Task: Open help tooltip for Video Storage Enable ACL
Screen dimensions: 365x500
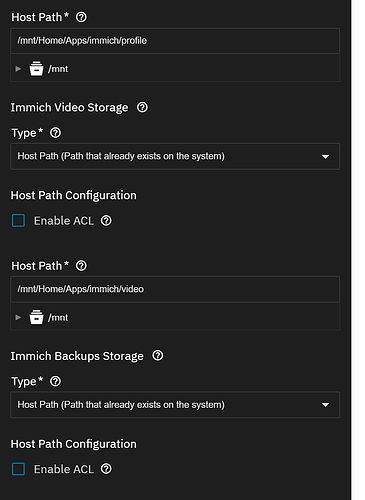Action: click(x=106, y=220)
